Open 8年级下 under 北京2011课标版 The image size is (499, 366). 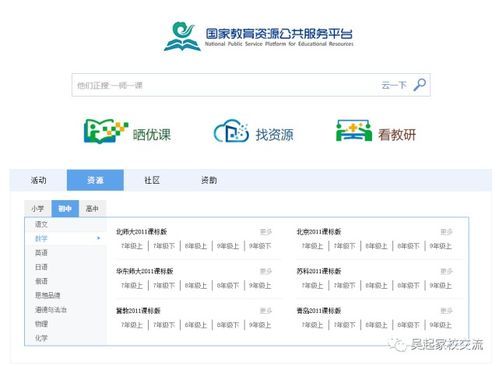click(408, 246)
